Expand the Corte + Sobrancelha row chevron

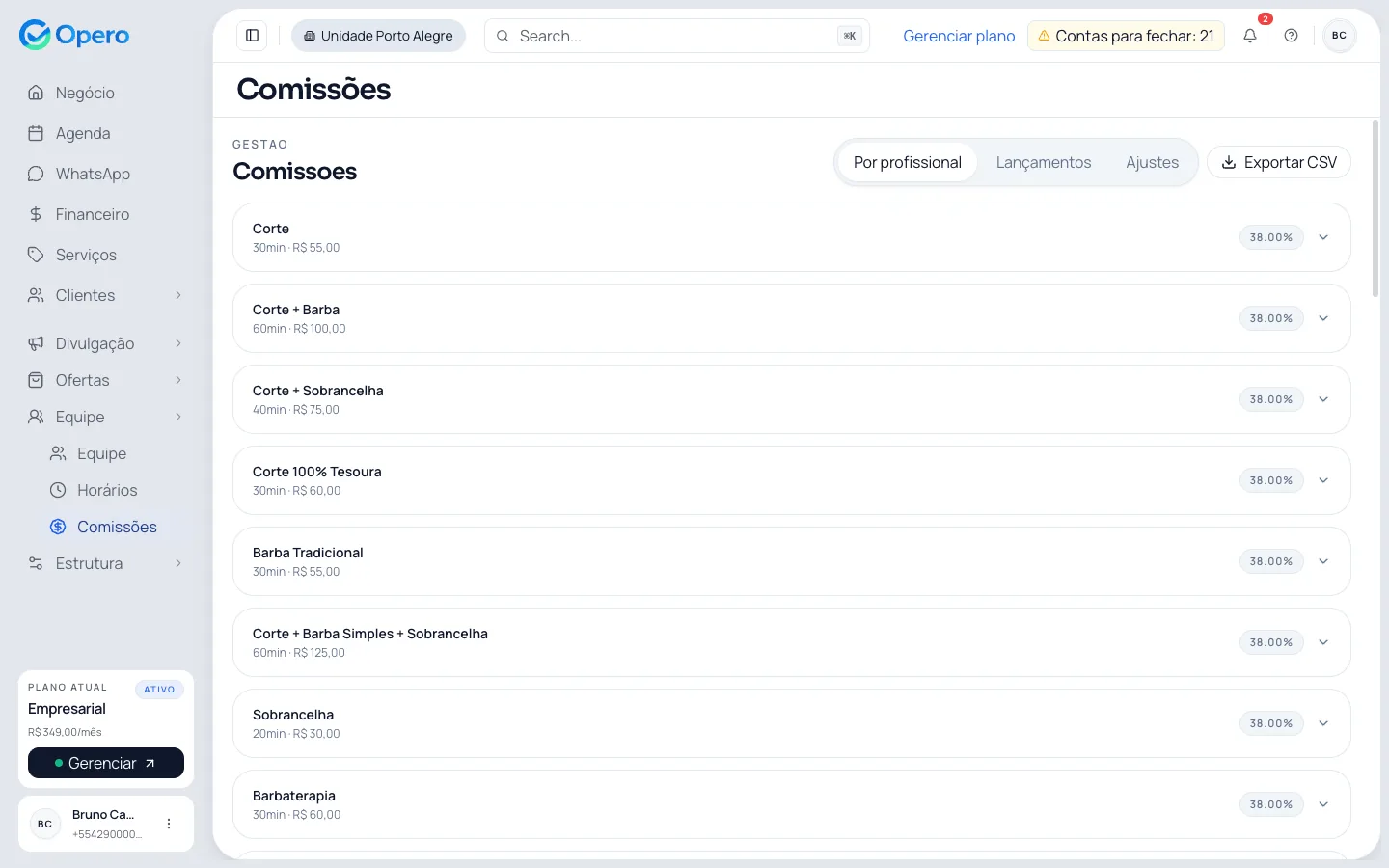tap(1323, 399)
